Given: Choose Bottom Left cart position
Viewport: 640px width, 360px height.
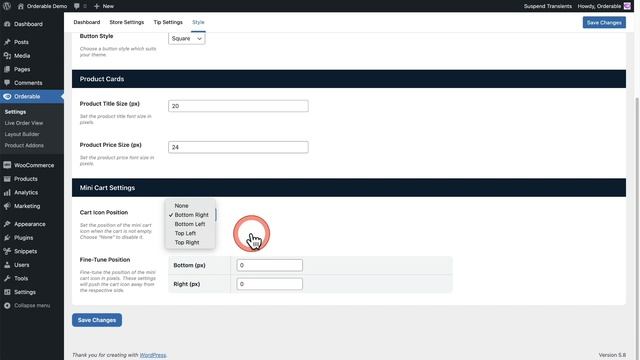Looking at the screenshot, I should click(x=190, y=224).
